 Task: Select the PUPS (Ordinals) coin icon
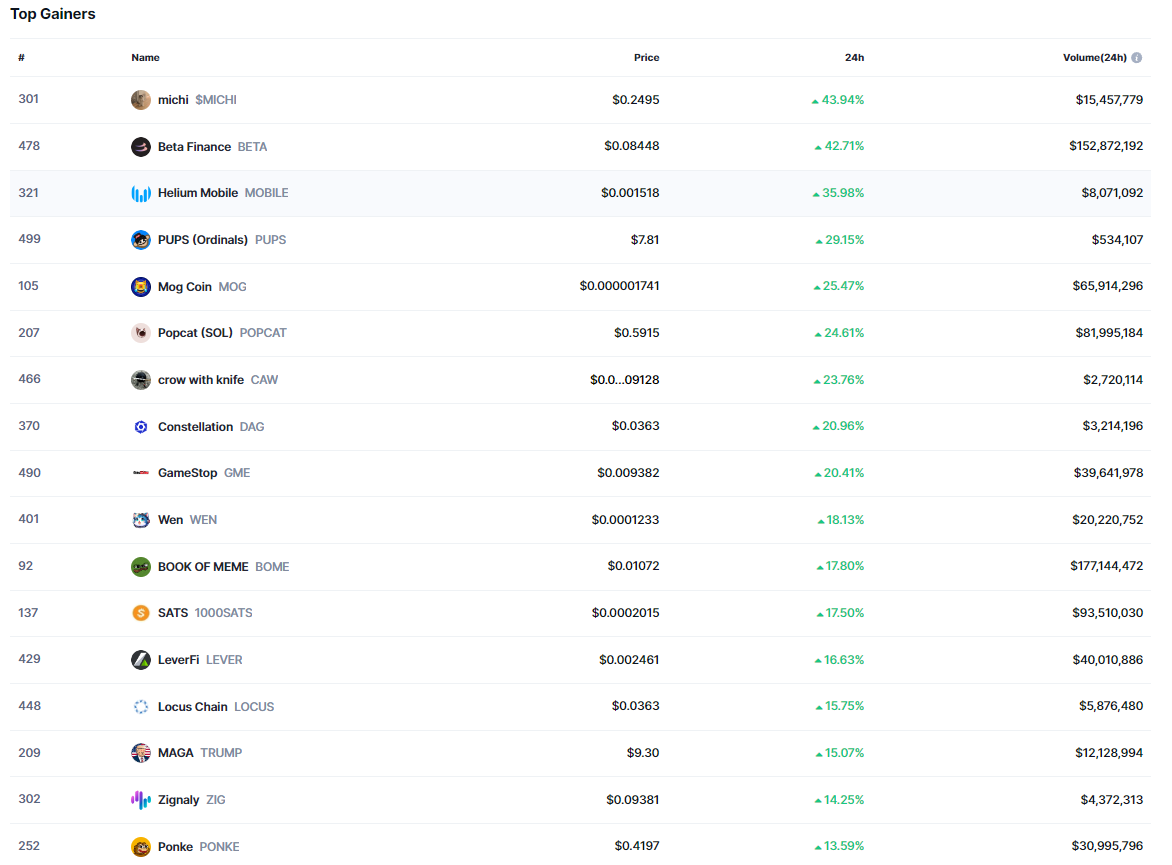[141, 240]
